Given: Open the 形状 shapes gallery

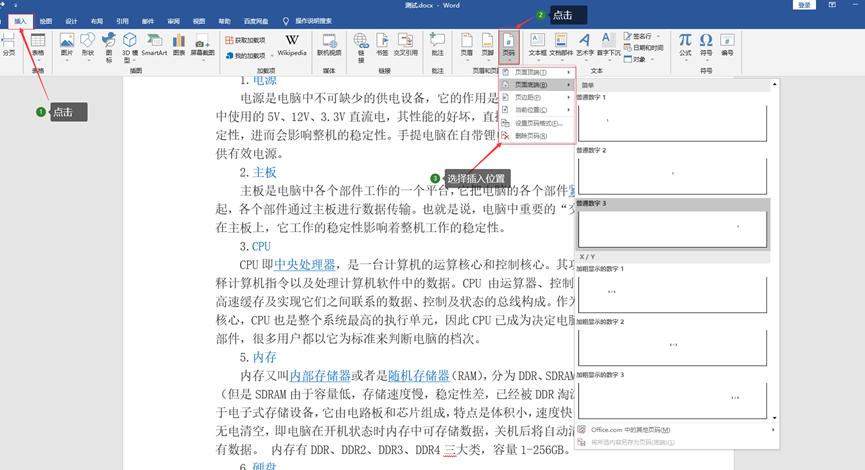Looking at the screenshot, I should click(88, 46).
